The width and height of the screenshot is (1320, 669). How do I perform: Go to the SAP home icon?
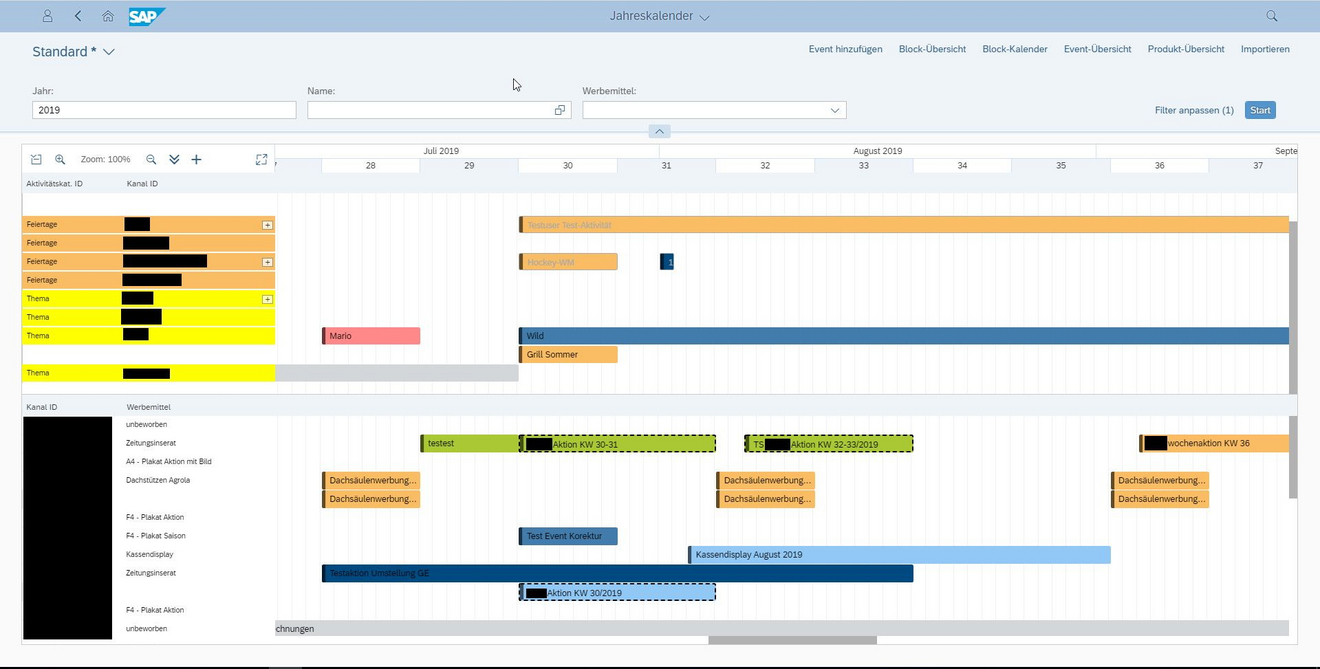click(108, 16)
